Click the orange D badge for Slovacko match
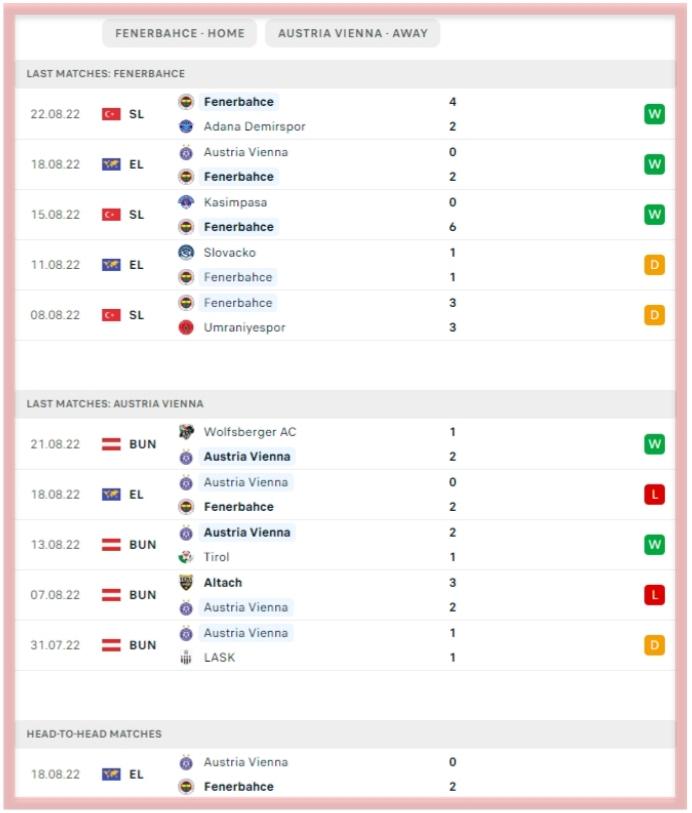Viewport: 692px width, 813px height. click(654, 265)
